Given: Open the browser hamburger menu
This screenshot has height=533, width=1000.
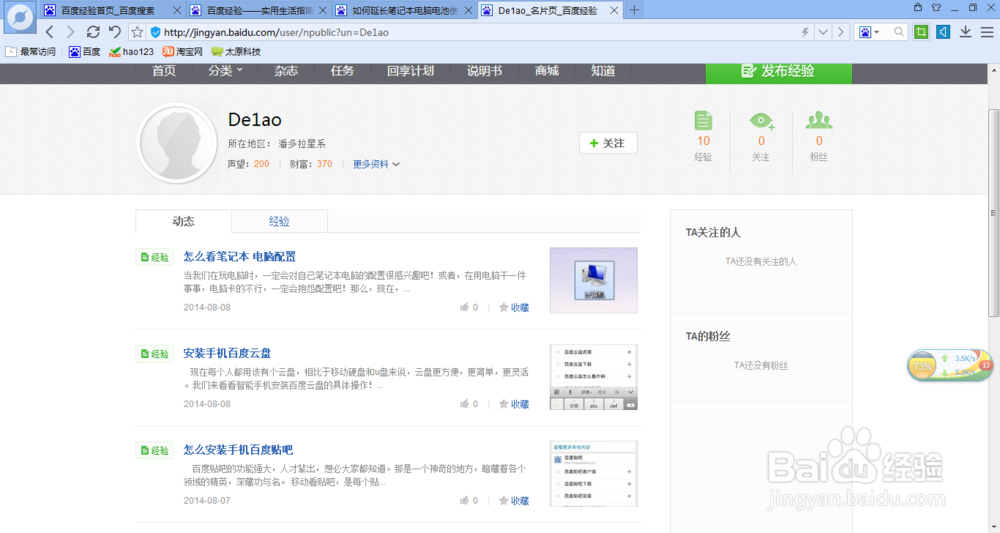Looking at the screenshot, I should 987,32.
